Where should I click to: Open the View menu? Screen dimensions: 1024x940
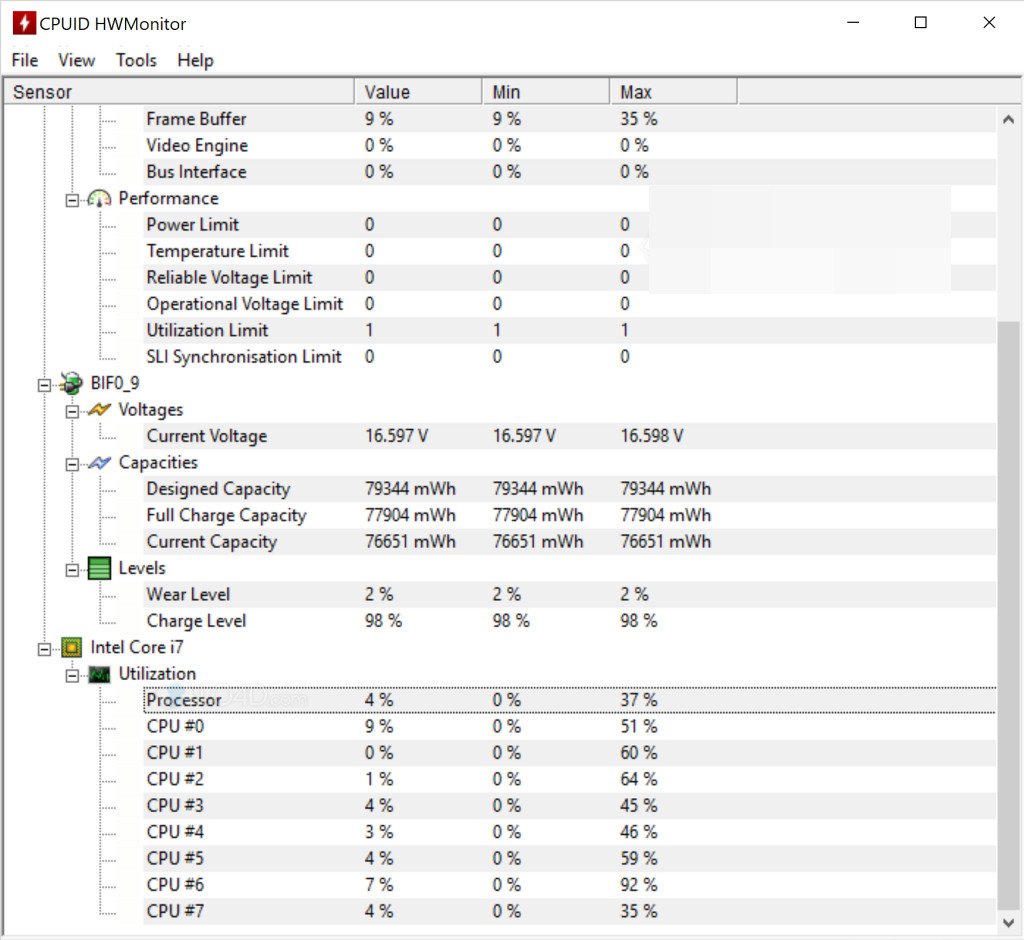(76, 60)
